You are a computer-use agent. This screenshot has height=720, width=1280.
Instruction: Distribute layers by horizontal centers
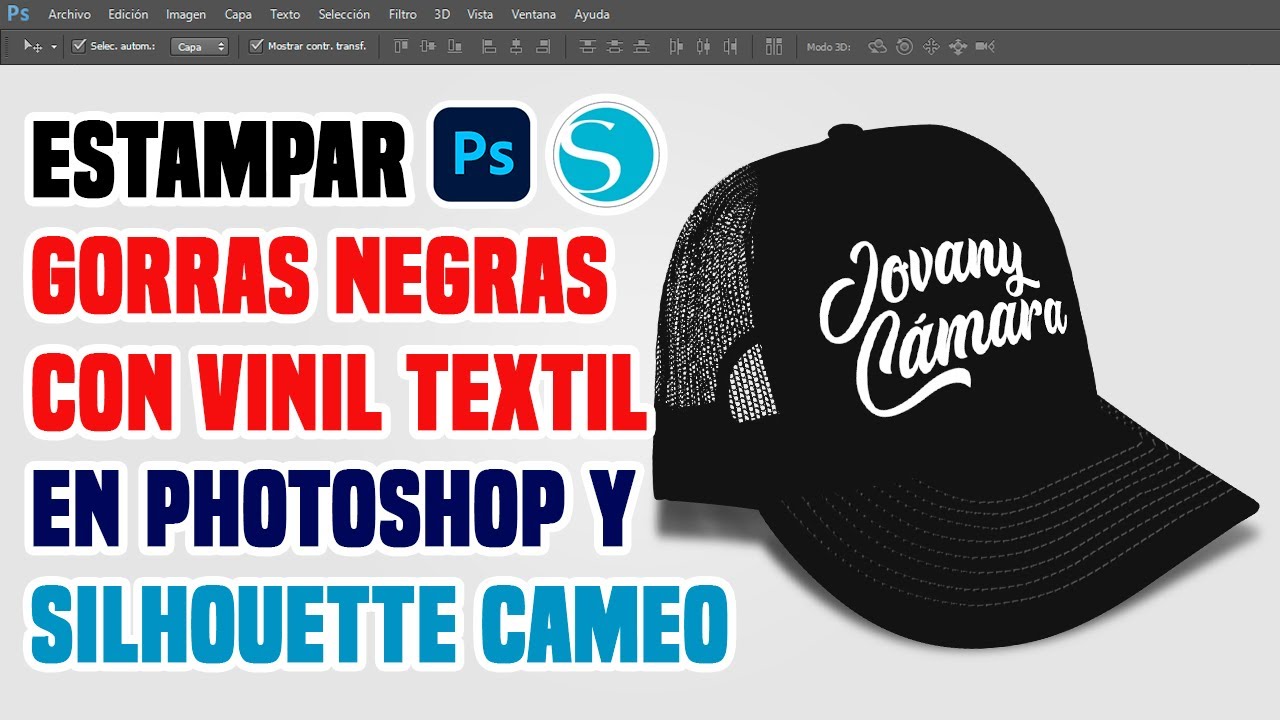click(x=703, y=46)
